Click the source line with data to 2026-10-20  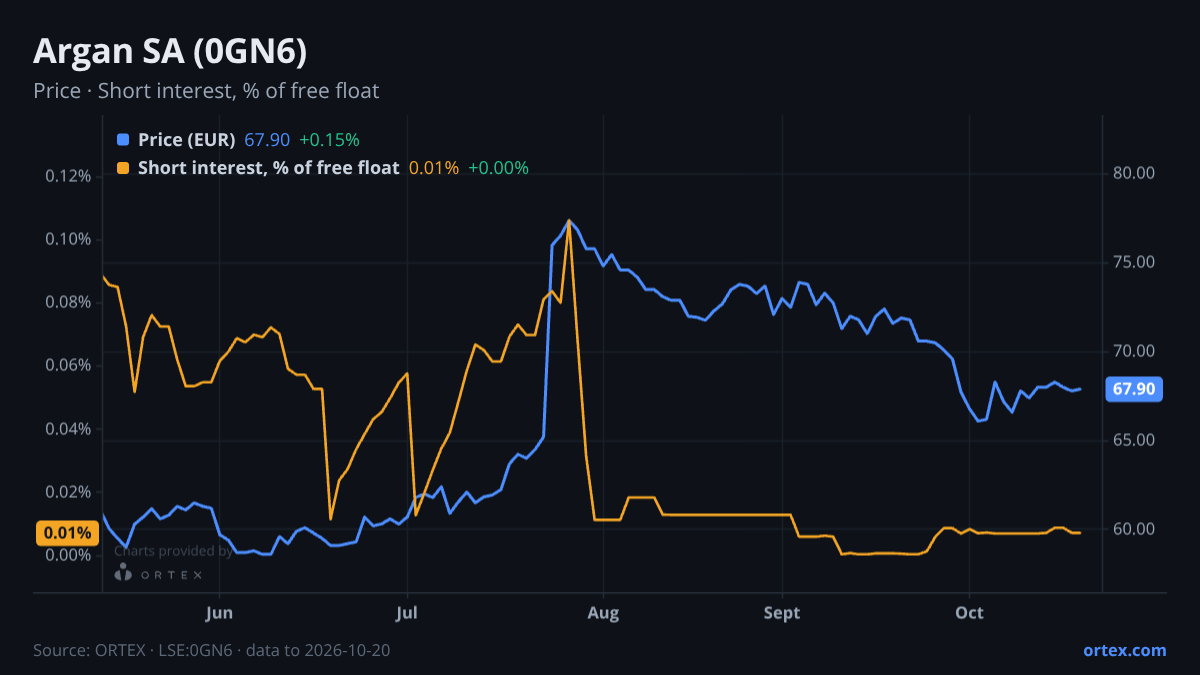tap(212, 650)
